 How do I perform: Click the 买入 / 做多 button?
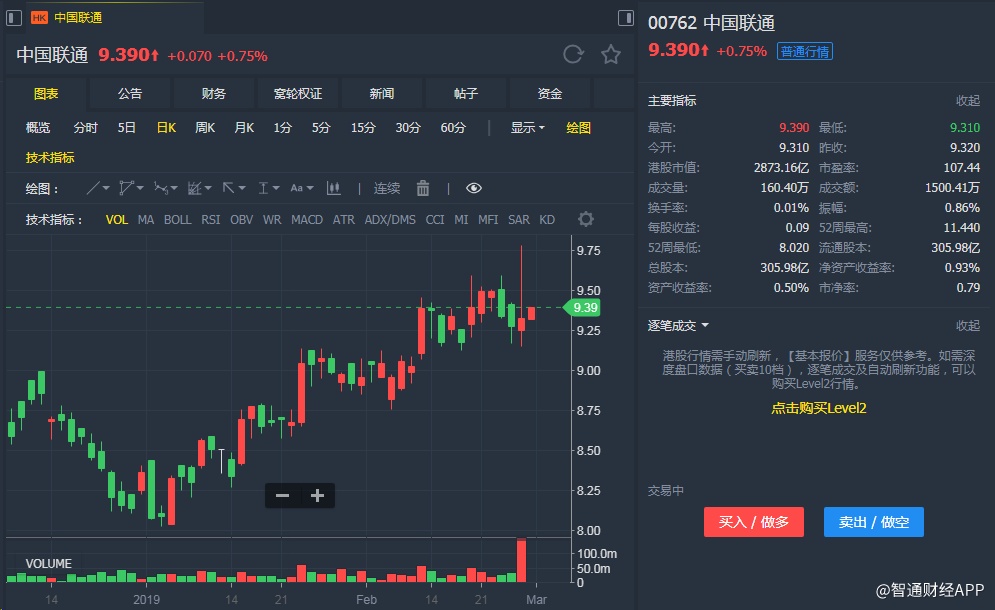click(754, 522)
